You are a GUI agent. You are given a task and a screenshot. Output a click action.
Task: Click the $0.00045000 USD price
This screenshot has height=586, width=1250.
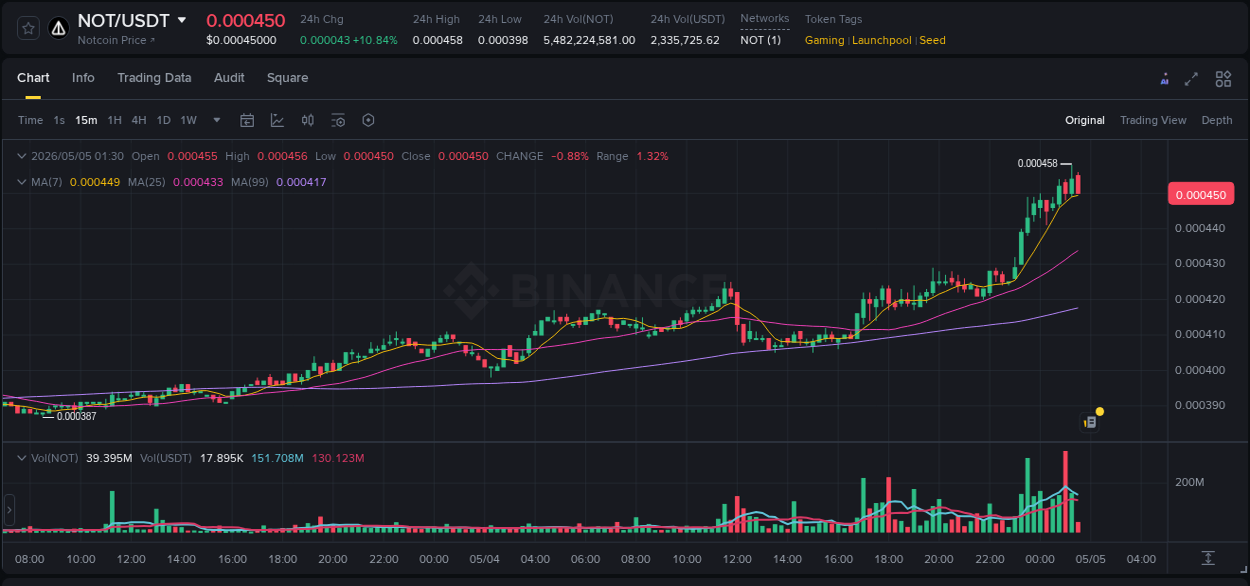coord(241,40)
